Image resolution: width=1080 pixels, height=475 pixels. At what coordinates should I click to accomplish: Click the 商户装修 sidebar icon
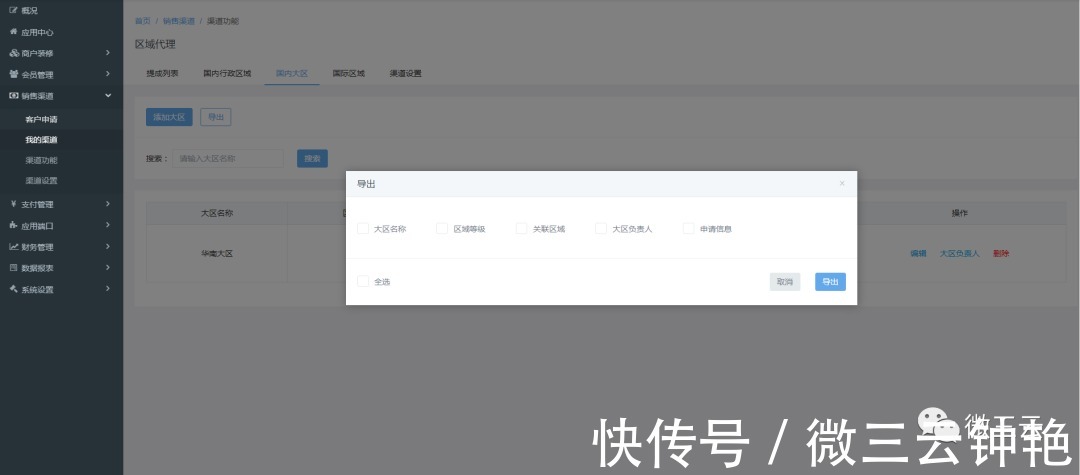[14, 53]
